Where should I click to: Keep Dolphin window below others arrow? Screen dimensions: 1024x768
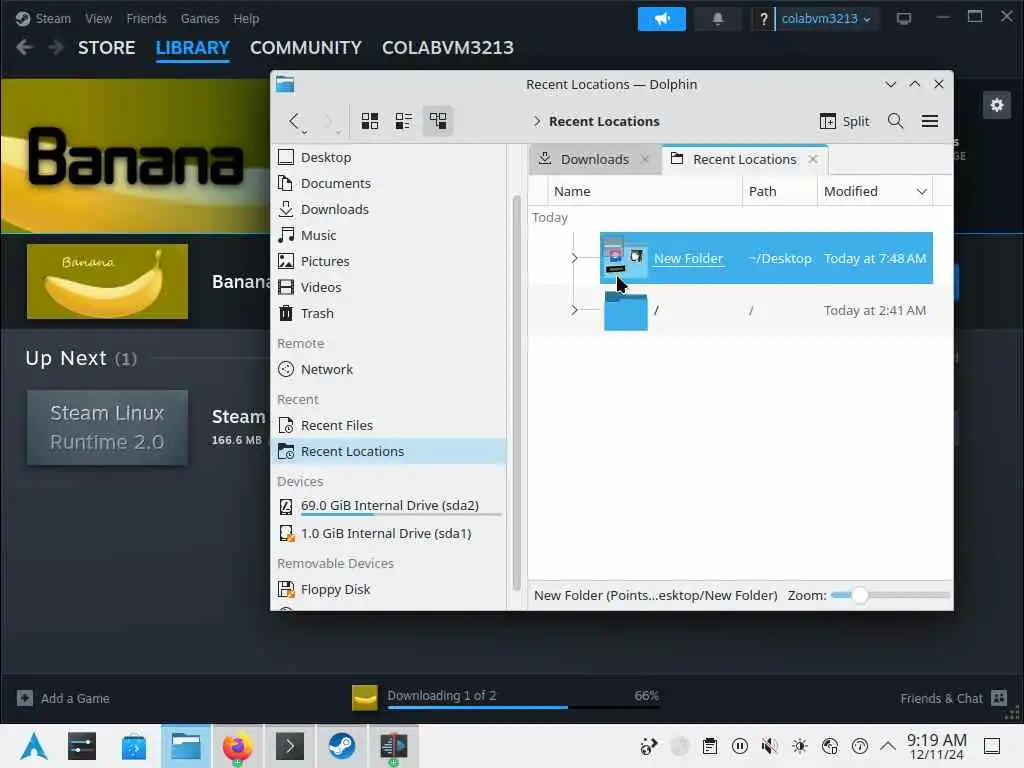point(890,84)
